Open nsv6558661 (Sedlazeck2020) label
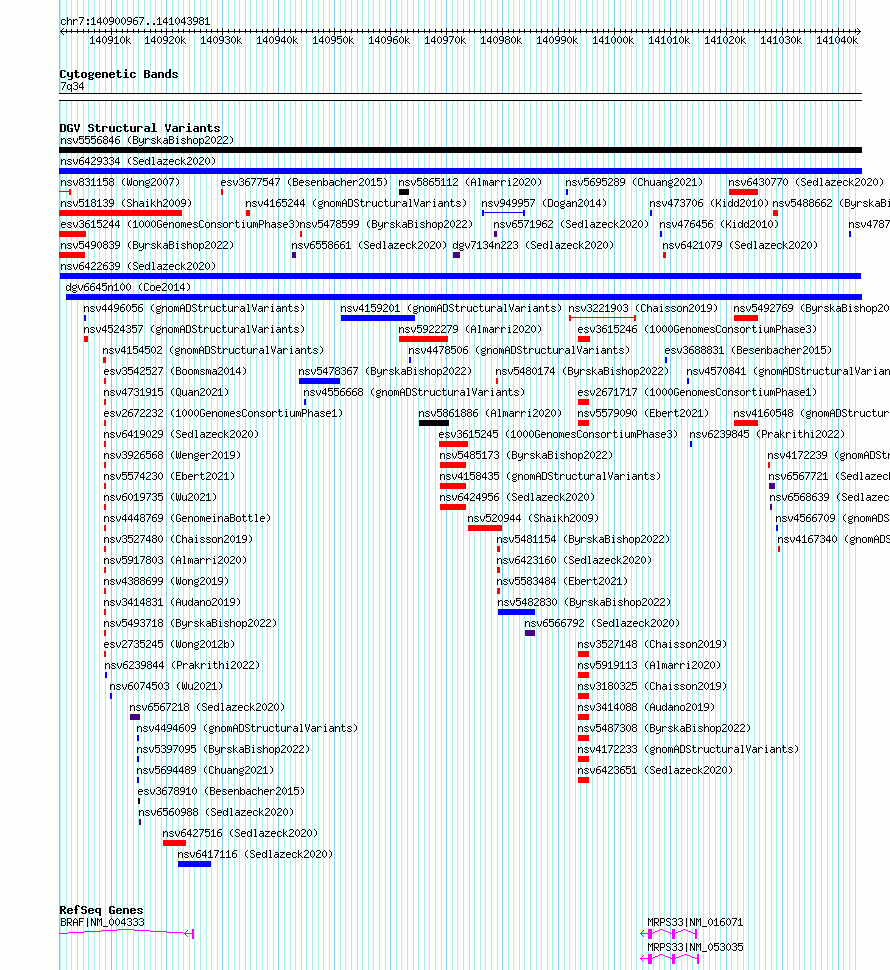Screen dimensions: 890x970 click(369, 245)
